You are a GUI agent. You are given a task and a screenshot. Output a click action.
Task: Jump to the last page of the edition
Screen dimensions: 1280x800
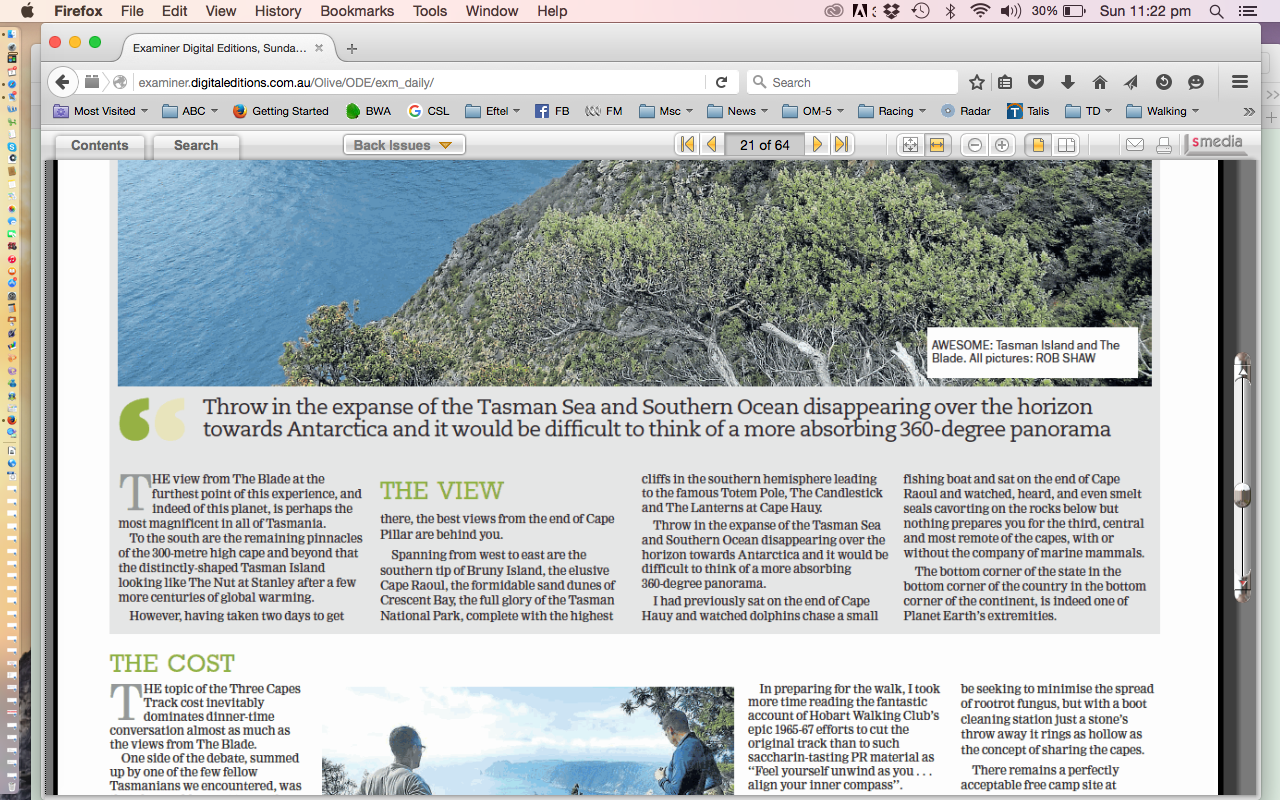(x=842, y=145)
